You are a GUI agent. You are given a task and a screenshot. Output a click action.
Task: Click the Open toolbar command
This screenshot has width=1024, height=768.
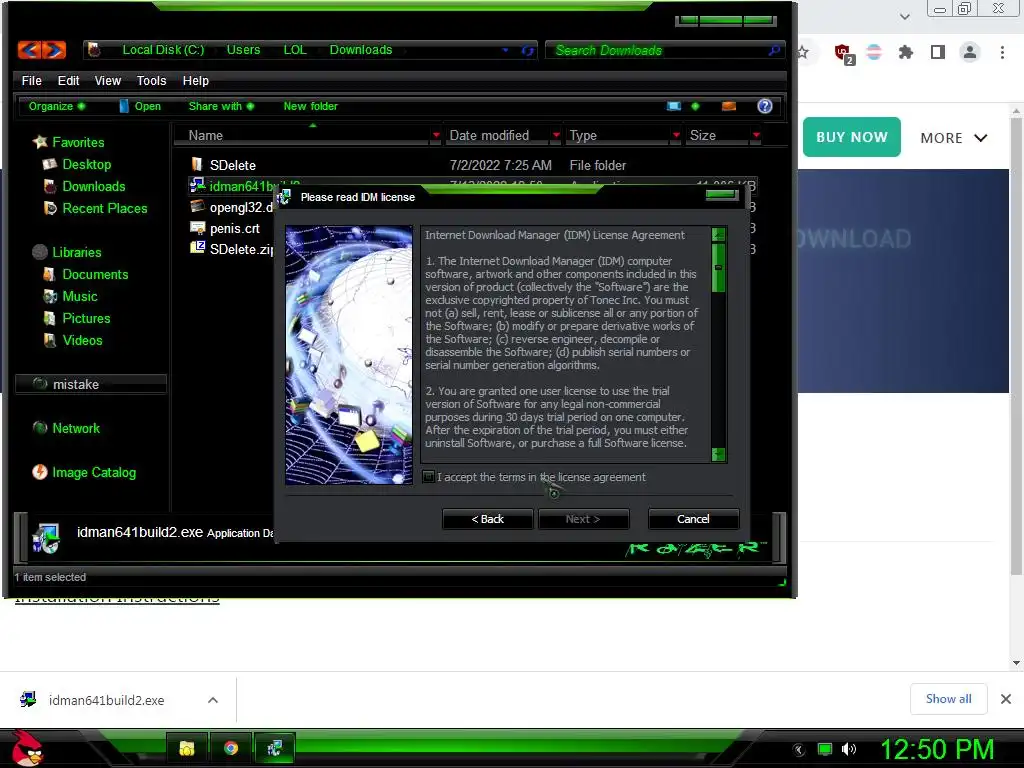140,106
